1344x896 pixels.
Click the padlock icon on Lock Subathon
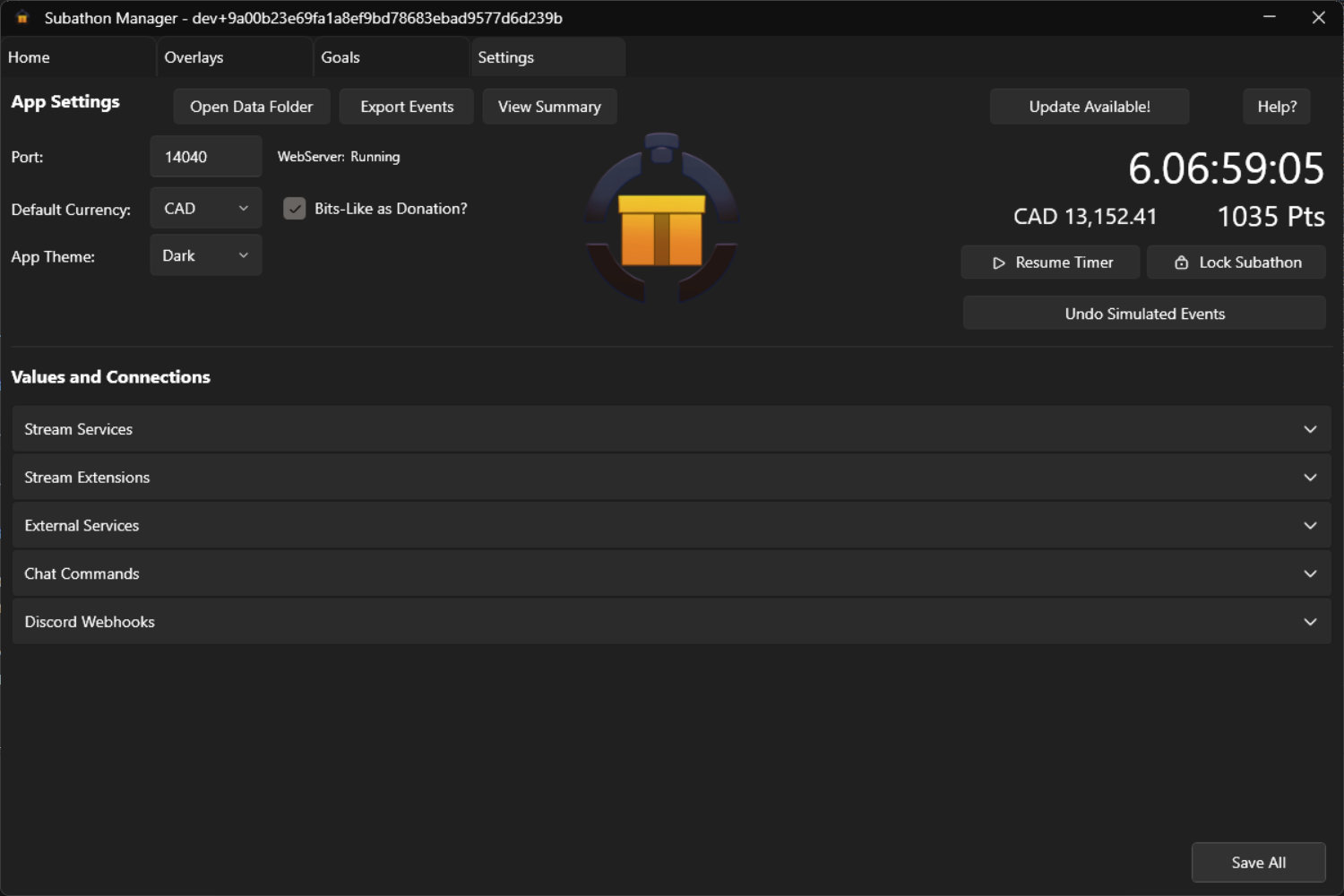pos(1181,263)
